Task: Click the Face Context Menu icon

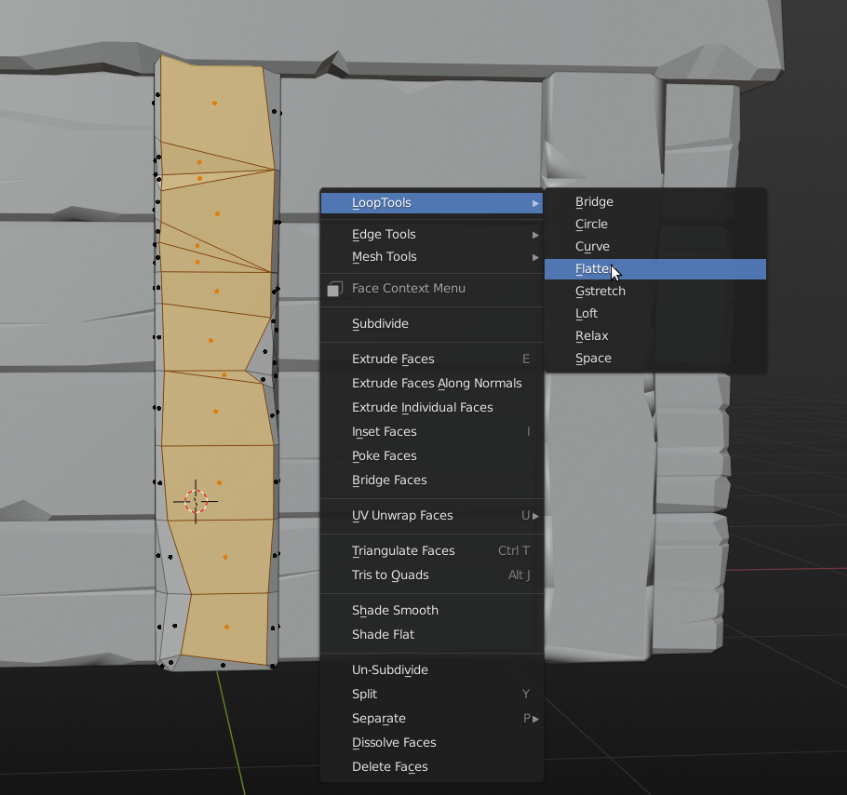Action: click(x=335, y=289)
